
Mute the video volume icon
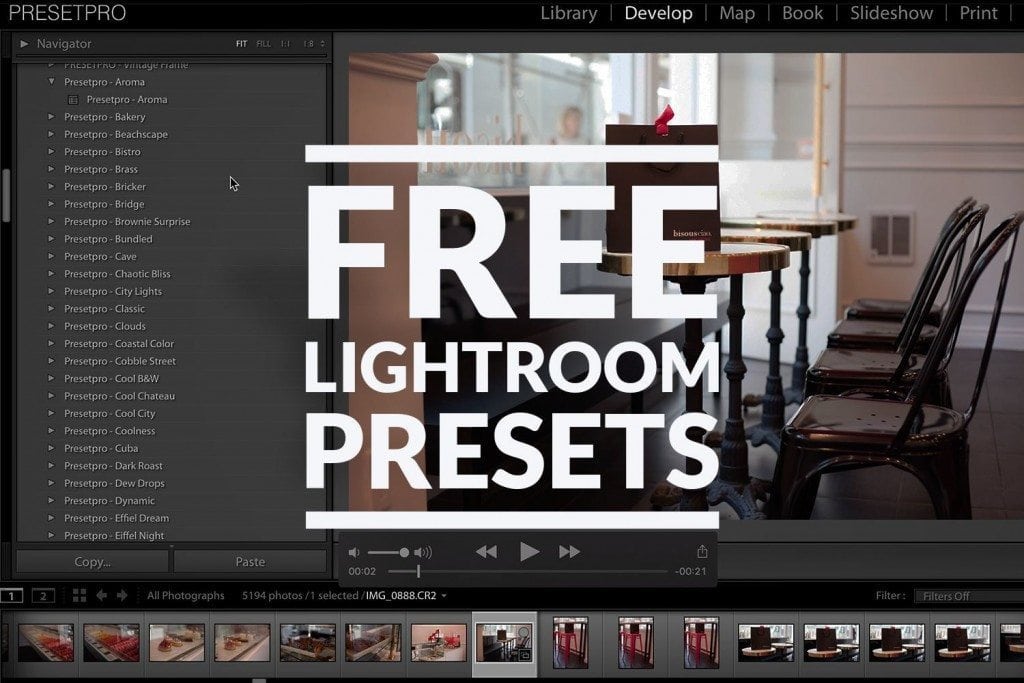pos(353,552)
